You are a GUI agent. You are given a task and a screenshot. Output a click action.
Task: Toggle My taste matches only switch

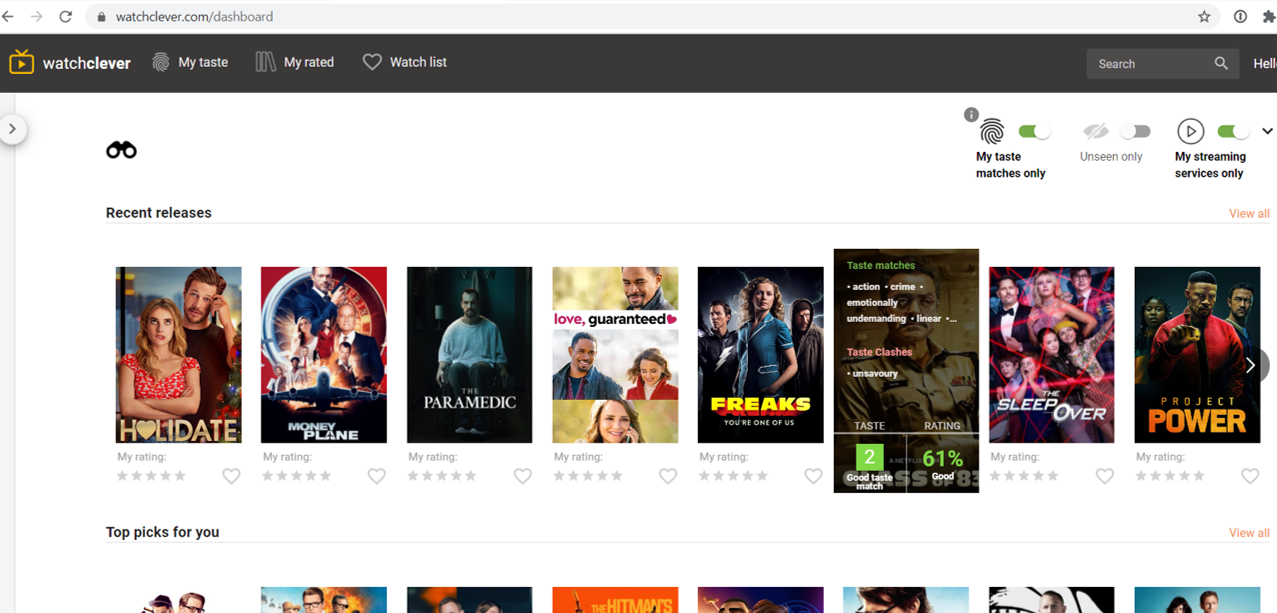point(1034,131)
